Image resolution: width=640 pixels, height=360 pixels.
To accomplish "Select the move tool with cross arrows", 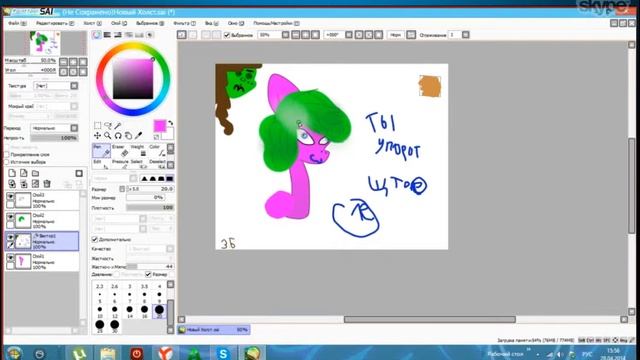I will (98, 135).
